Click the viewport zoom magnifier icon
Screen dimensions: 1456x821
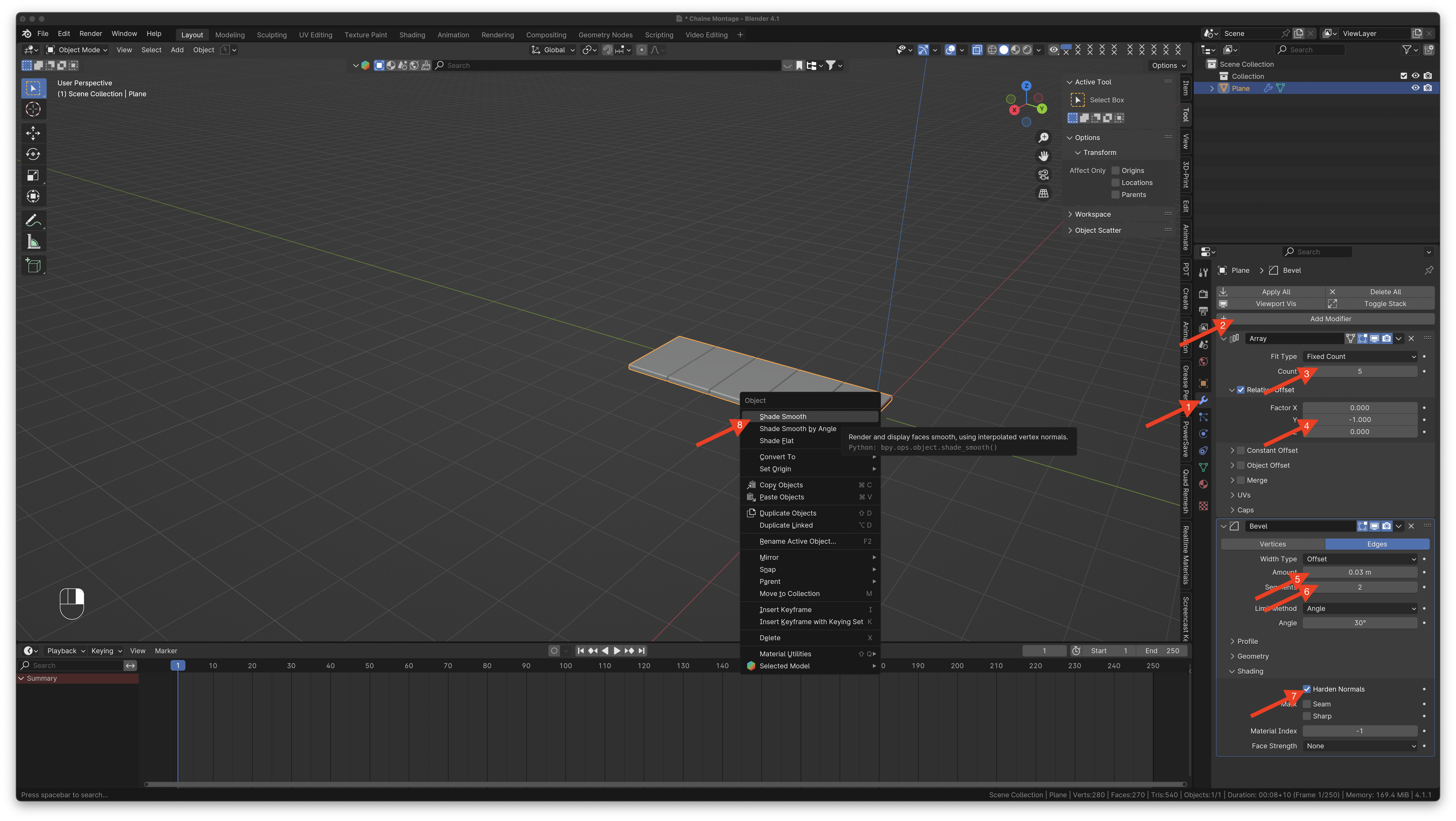click(1043, 138)
